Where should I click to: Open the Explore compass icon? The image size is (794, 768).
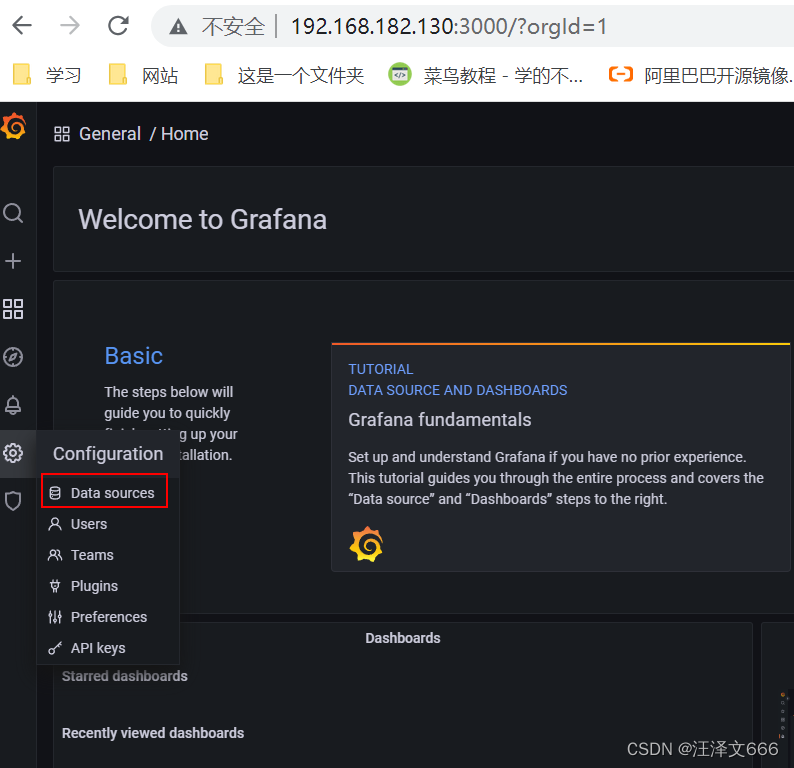pos(13,357)
